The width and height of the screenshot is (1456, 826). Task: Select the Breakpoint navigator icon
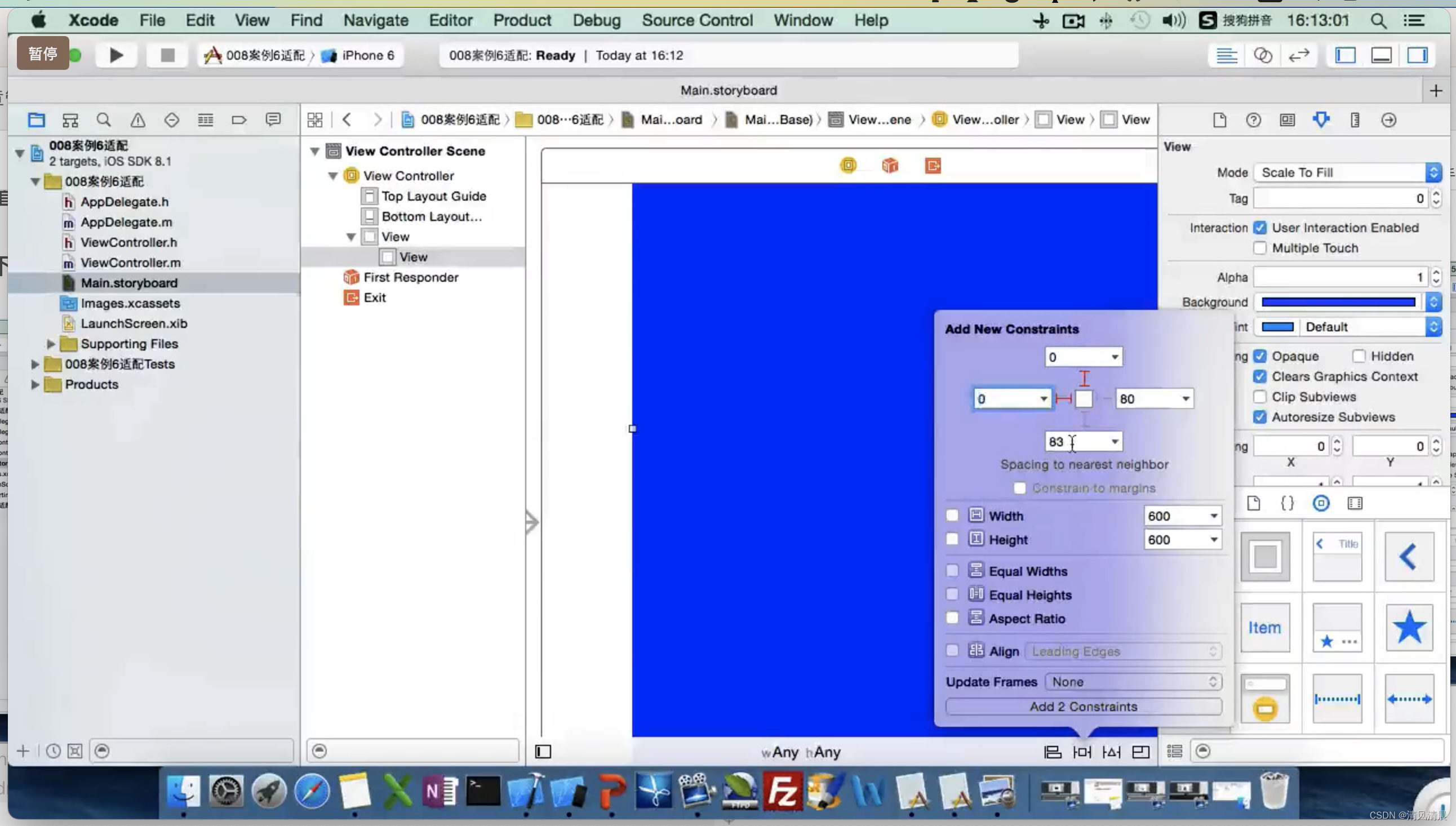click(239, 120)
